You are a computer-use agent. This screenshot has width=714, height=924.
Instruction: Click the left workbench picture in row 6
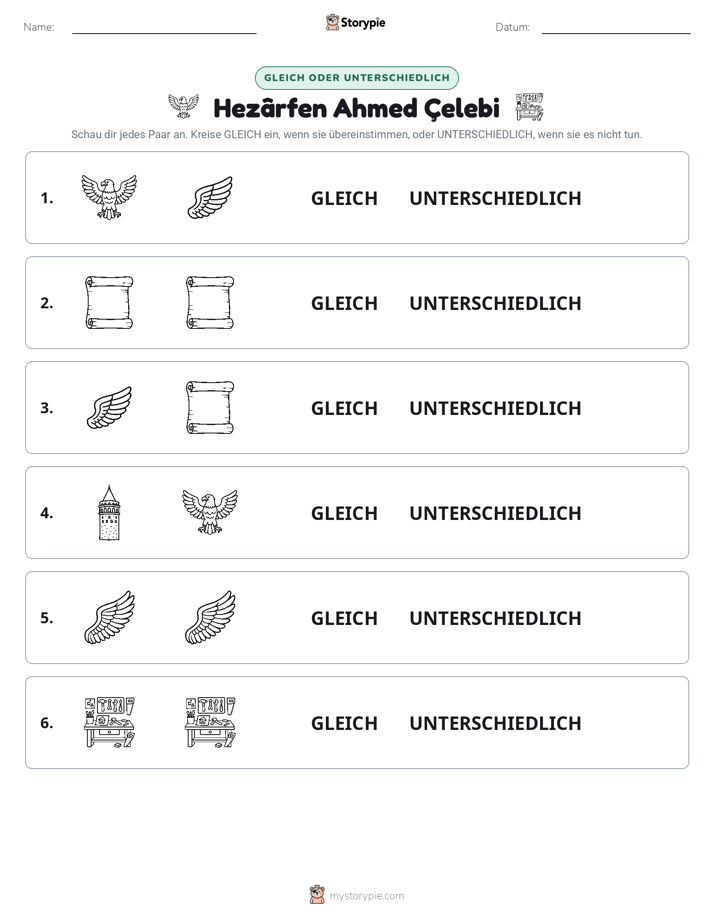point(109,722)
